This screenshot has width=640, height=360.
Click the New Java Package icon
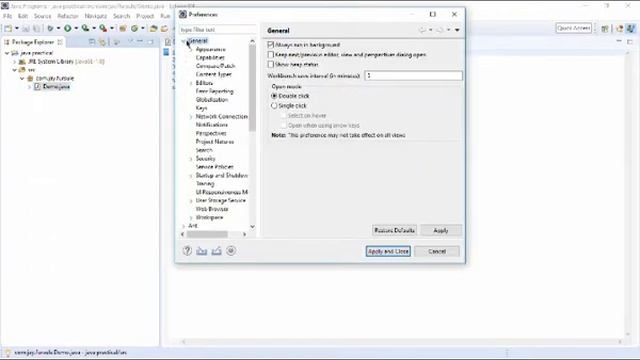[123, 28]
